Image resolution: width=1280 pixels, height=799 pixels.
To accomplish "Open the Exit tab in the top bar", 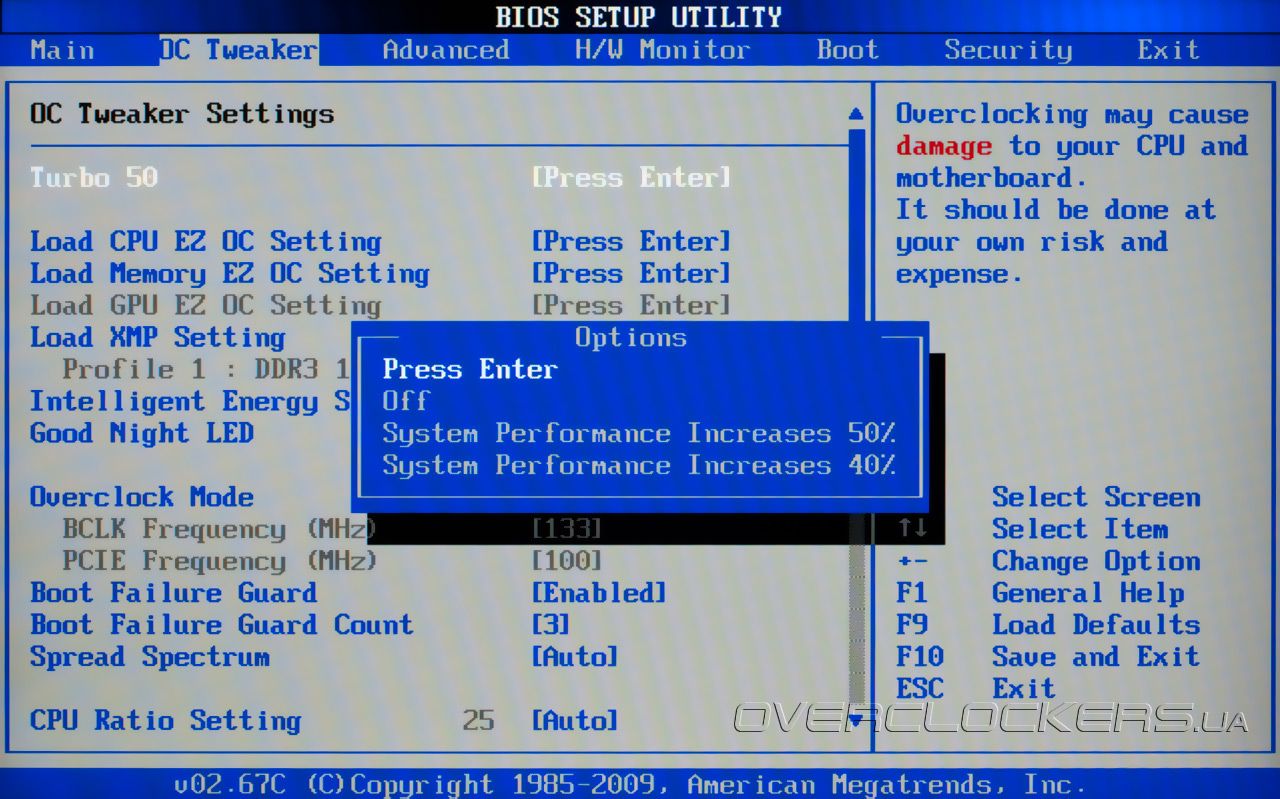I will (1168, 50).
